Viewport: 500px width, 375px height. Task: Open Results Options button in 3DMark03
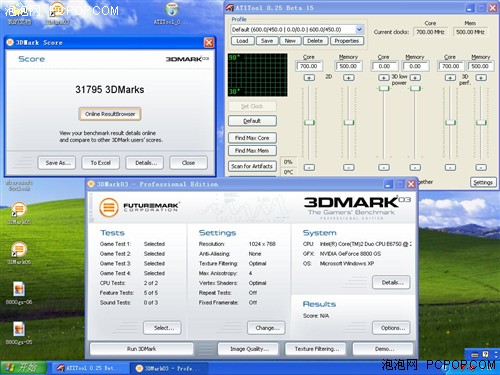(x=391, y=328)
